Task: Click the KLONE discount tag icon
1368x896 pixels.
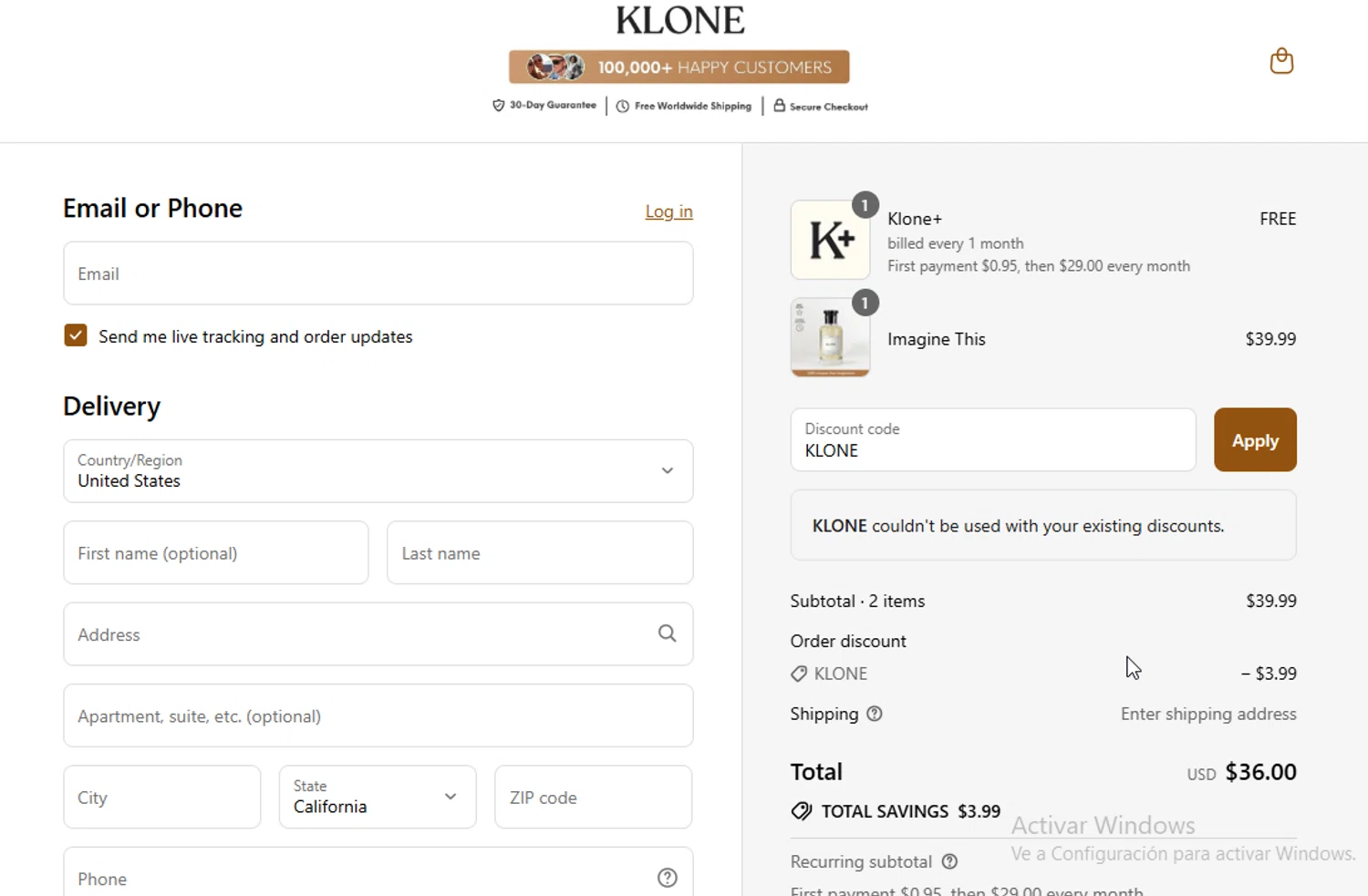Action: point(798,674)
